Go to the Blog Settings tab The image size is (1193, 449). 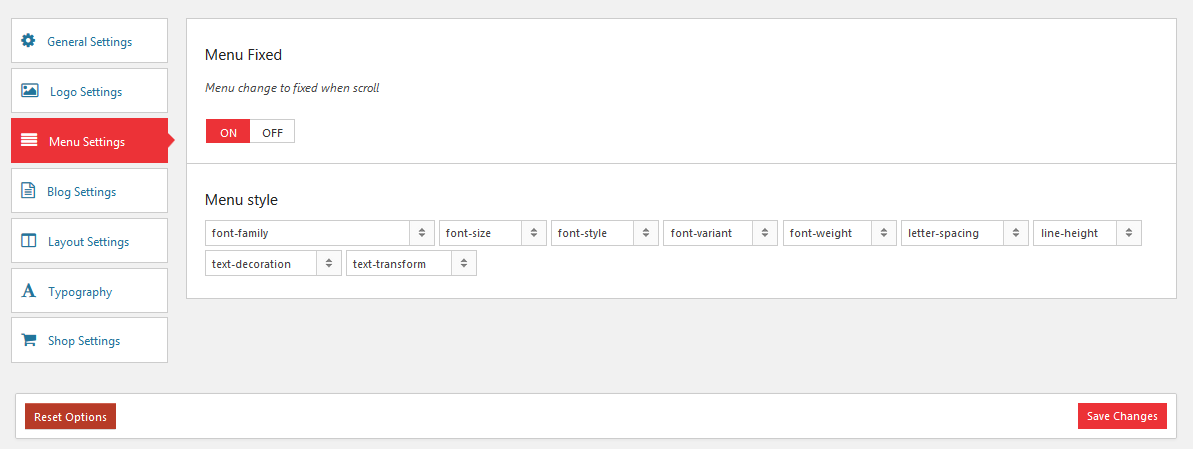(89, 190)
